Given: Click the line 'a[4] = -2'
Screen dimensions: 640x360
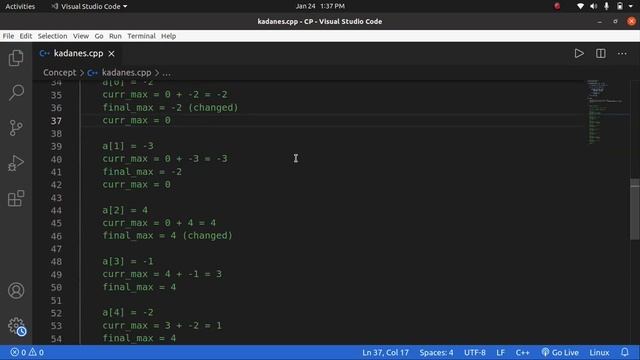Looking at the screenshot, I should pyautogui.click(x=128, y=312).
